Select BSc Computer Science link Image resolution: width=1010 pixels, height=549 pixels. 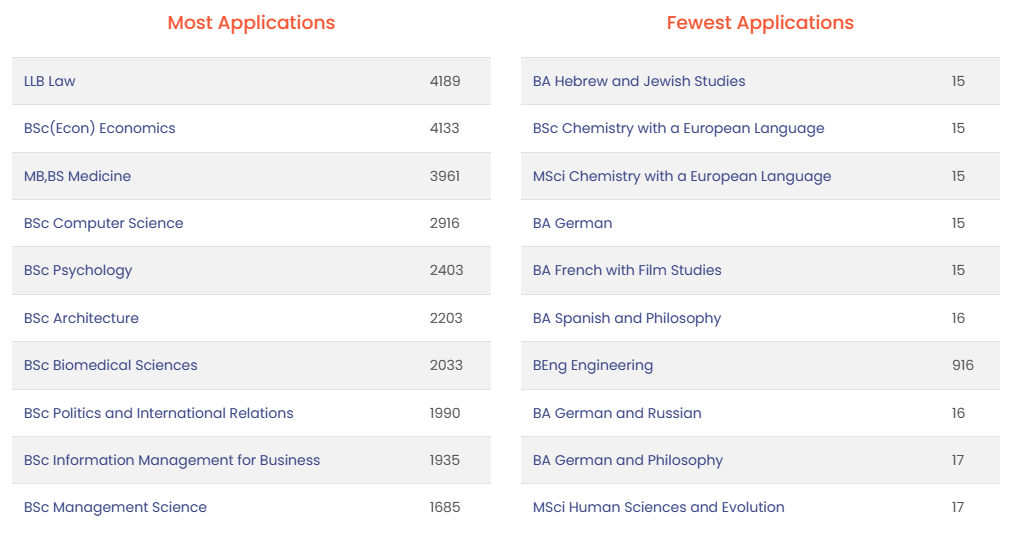click(x=104, y=223)
